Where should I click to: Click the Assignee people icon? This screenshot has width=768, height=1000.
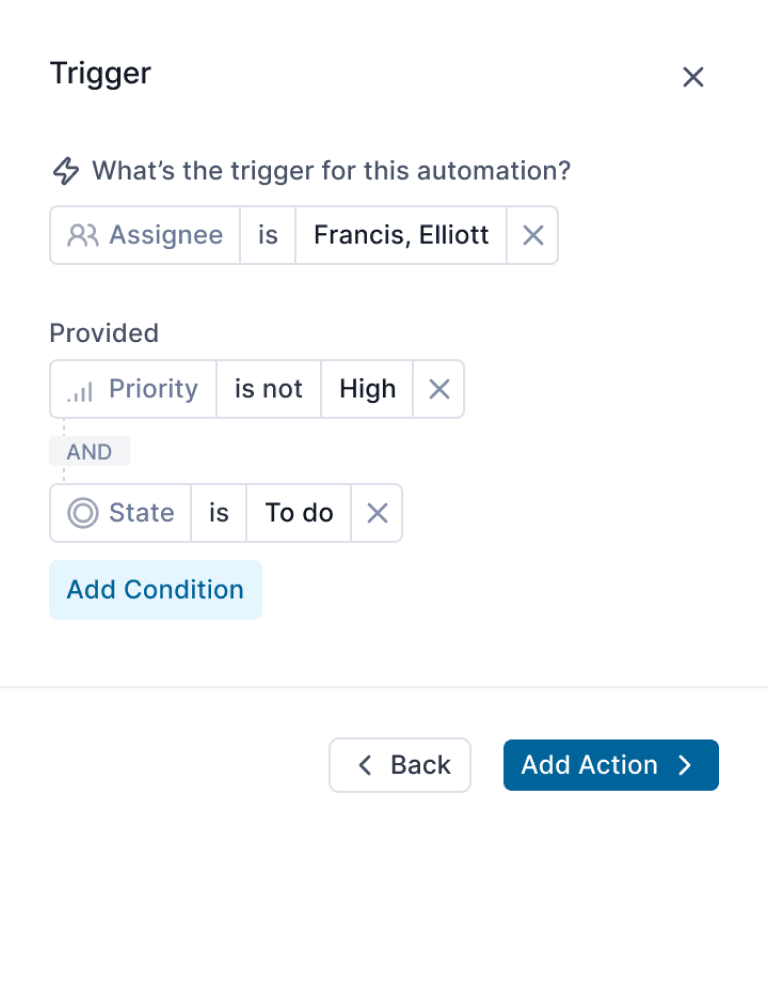click(x=83, y=235)
